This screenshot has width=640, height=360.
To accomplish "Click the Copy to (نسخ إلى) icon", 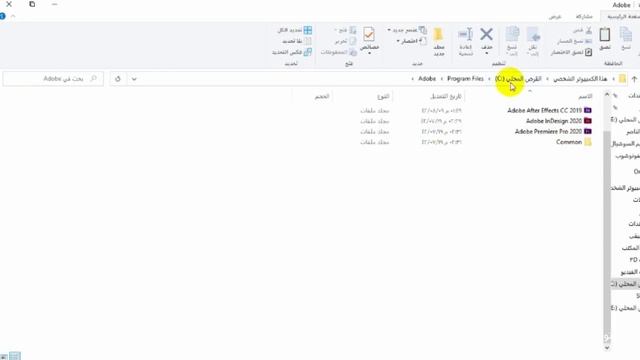I will 512,35.
